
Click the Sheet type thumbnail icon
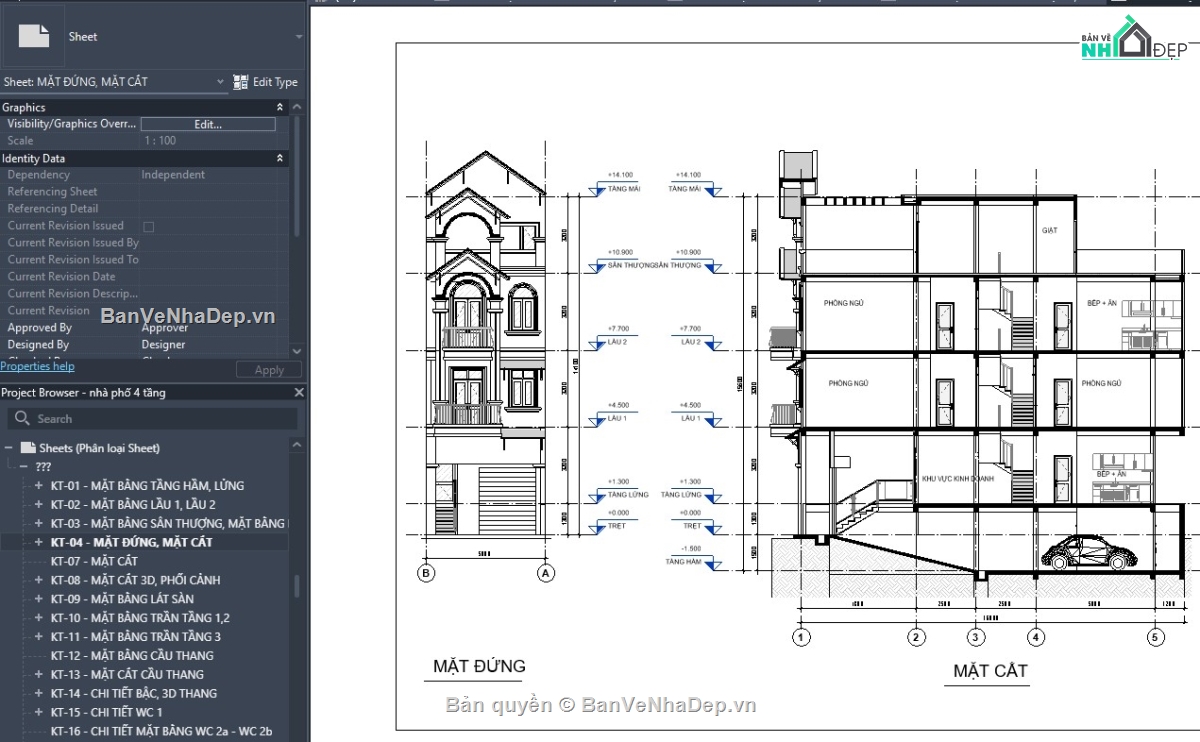(34, 36)
